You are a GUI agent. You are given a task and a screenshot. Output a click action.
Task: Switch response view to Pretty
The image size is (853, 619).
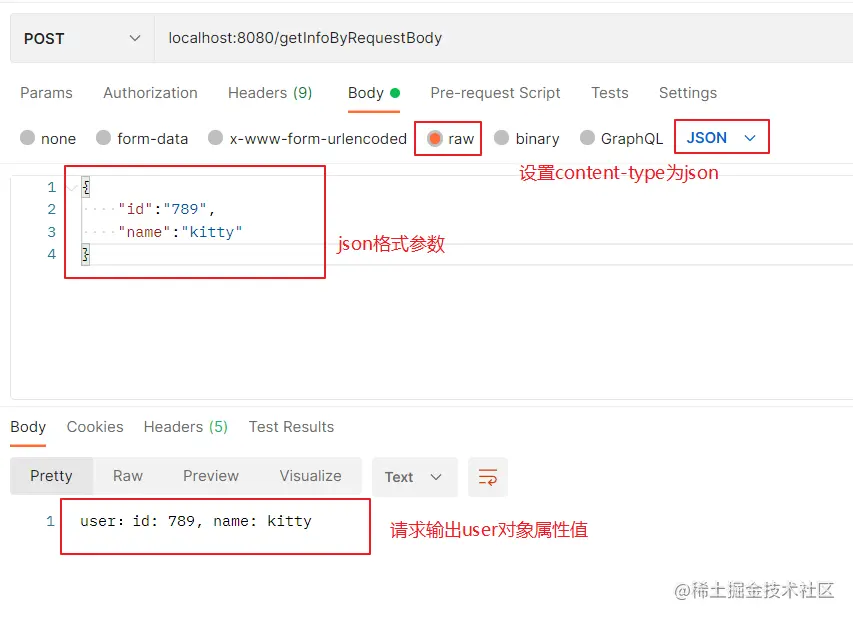click(x=51, y=476)
